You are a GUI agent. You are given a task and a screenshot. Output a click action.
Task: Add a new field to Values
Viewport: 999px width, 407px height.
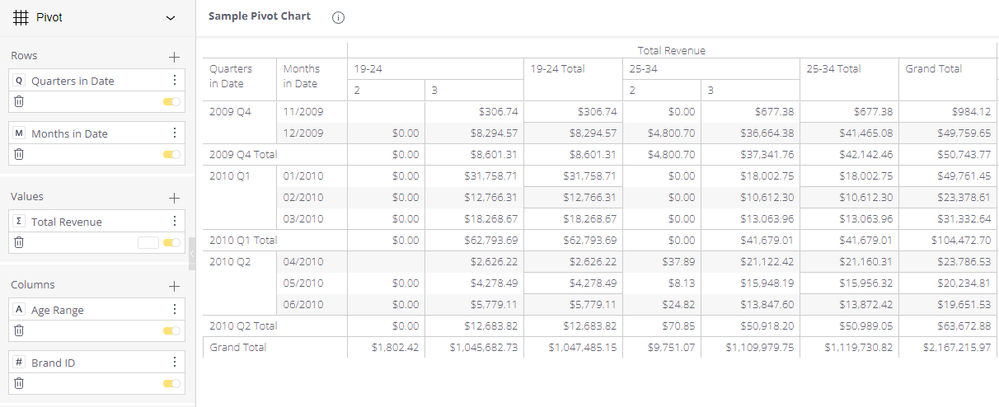click(173, 198)
